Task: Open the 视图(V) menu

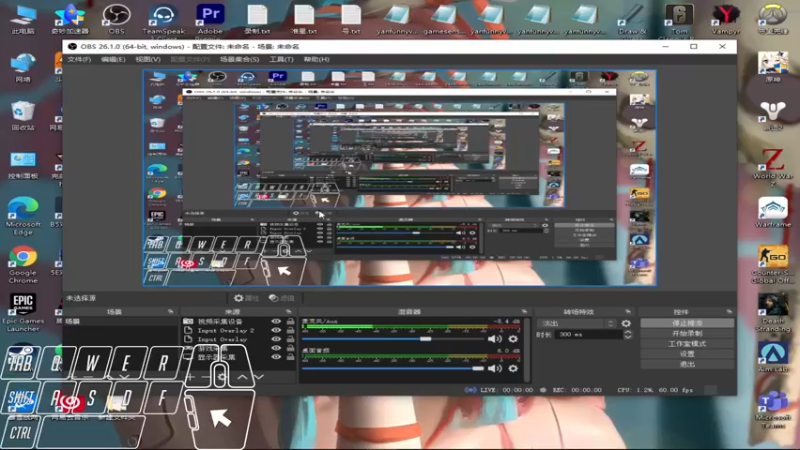Action: coord(147,60)
